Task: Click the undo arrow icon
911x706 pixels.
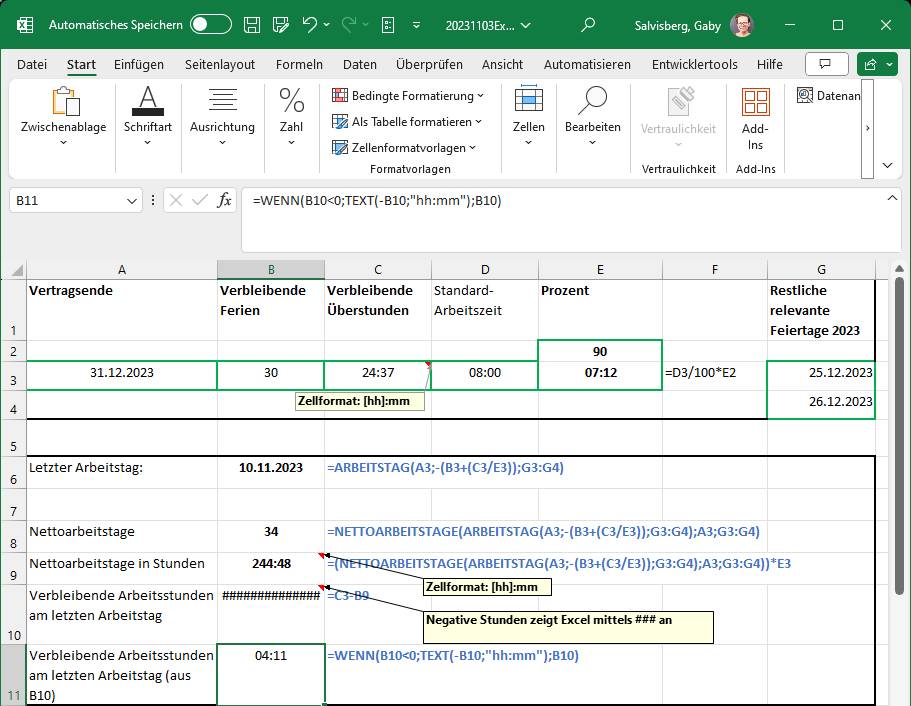Action: point(310,24)
